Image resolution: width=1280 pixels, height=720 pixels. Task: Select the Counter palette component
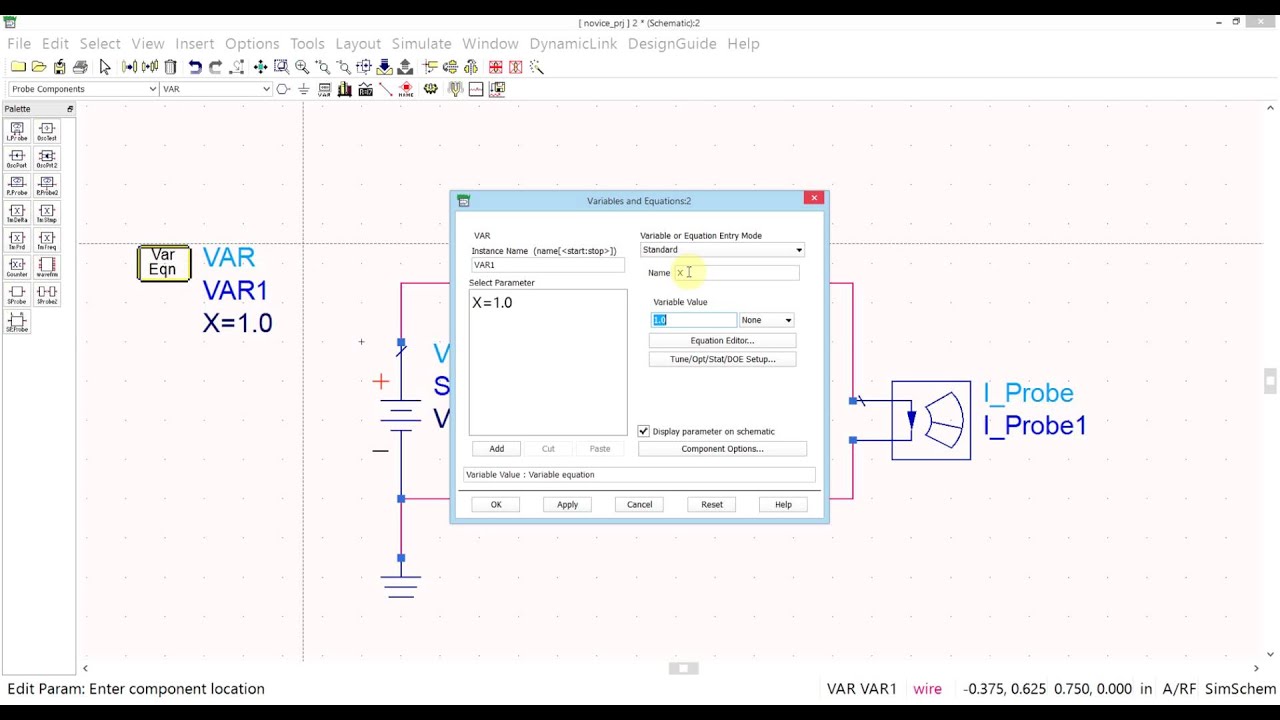(17, 268)
